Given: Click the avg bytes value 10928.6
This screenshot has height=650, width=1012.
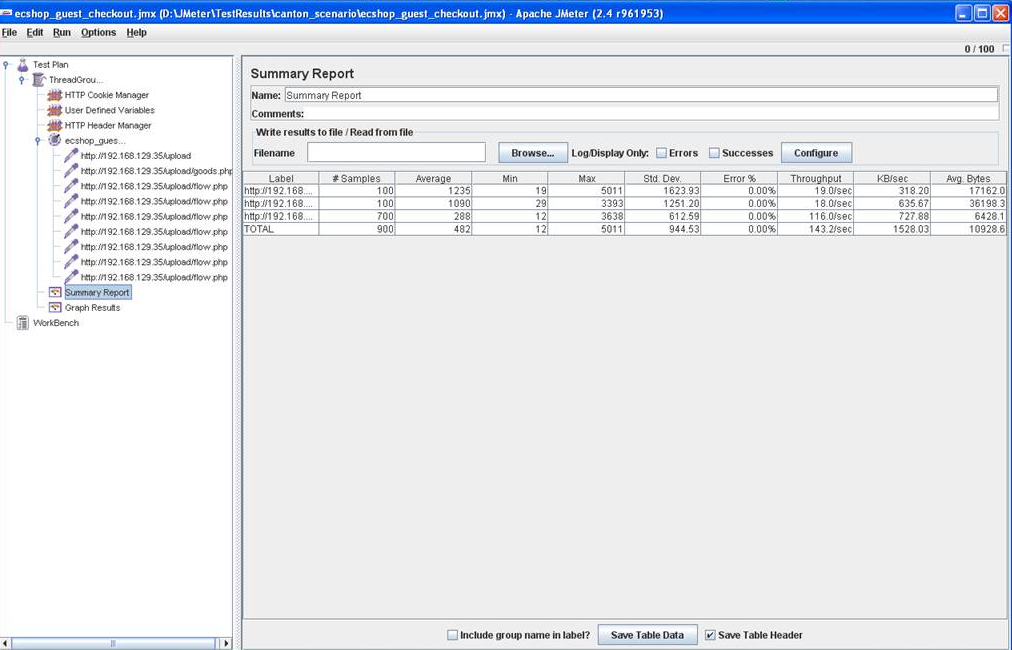Looking at the screenshot, I should pyautogui.click(x=968, y=229).
